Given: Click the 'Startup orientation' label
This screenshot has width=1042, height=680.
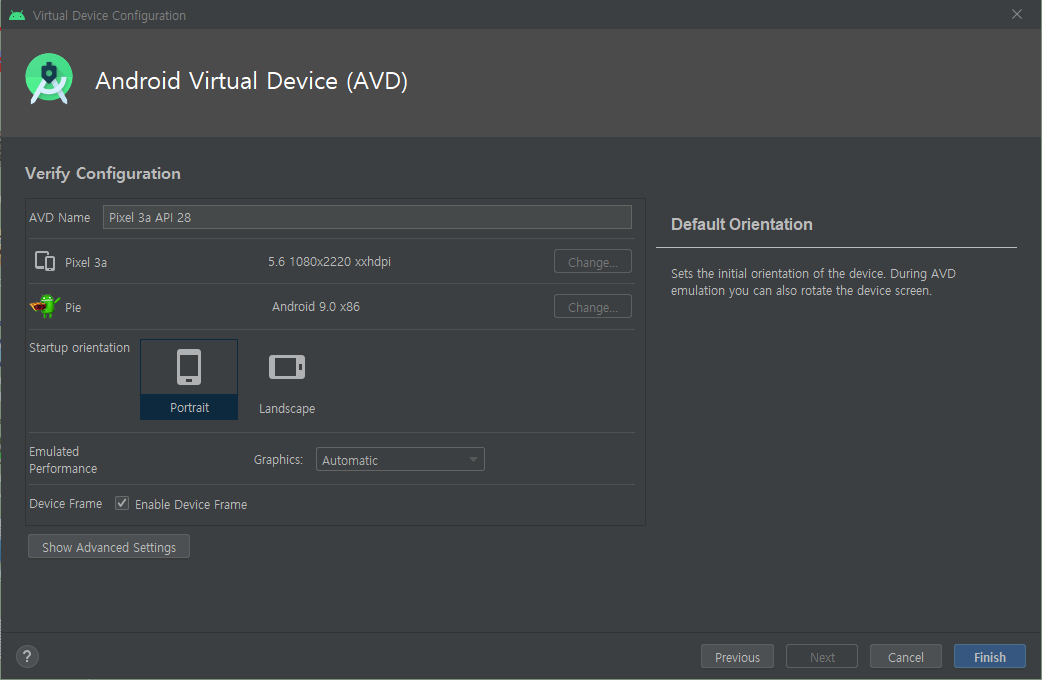Looking at the screenshot, I should 80,348.
